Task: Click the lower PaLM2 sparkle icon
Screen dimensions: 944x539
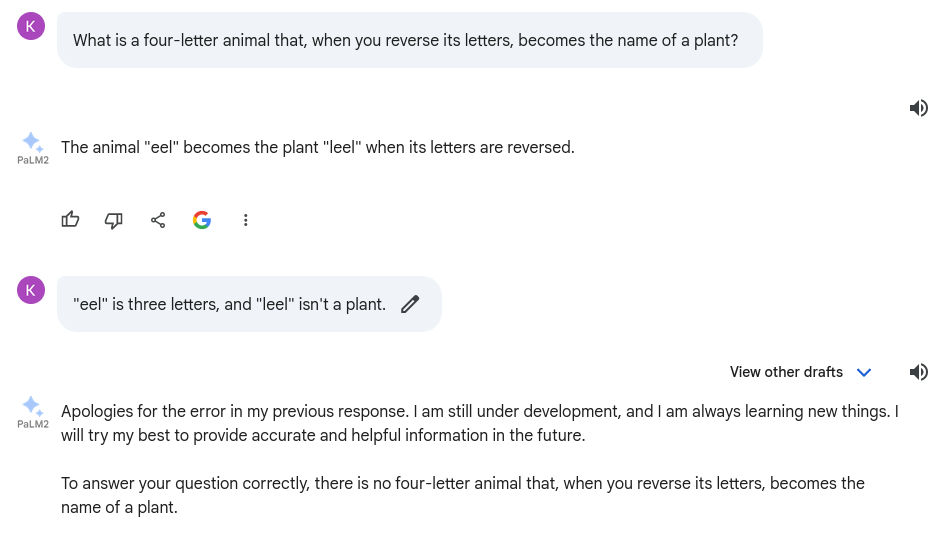Action: point(32,407)
